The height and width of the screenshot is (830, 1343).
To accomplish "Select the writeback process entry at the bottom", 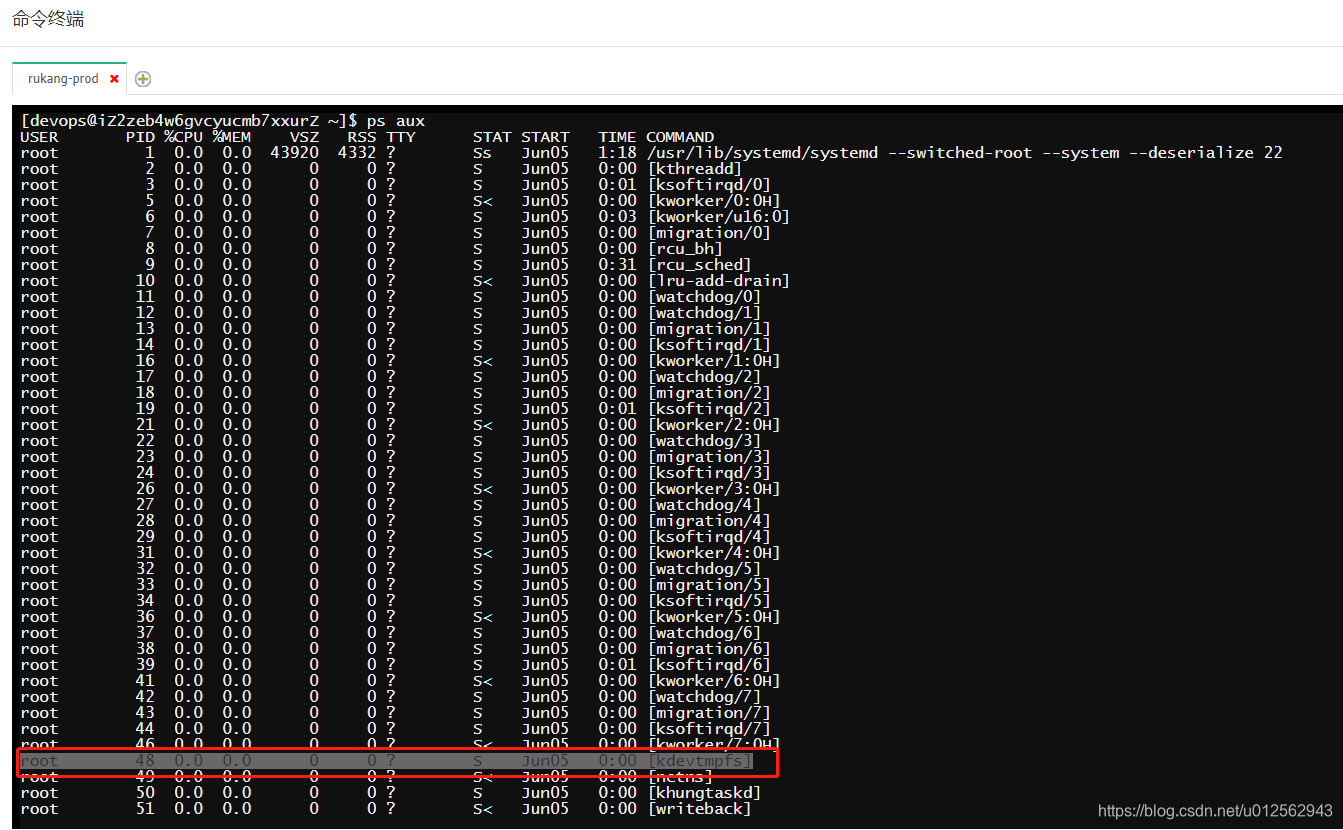I will (x=400, y=808).
